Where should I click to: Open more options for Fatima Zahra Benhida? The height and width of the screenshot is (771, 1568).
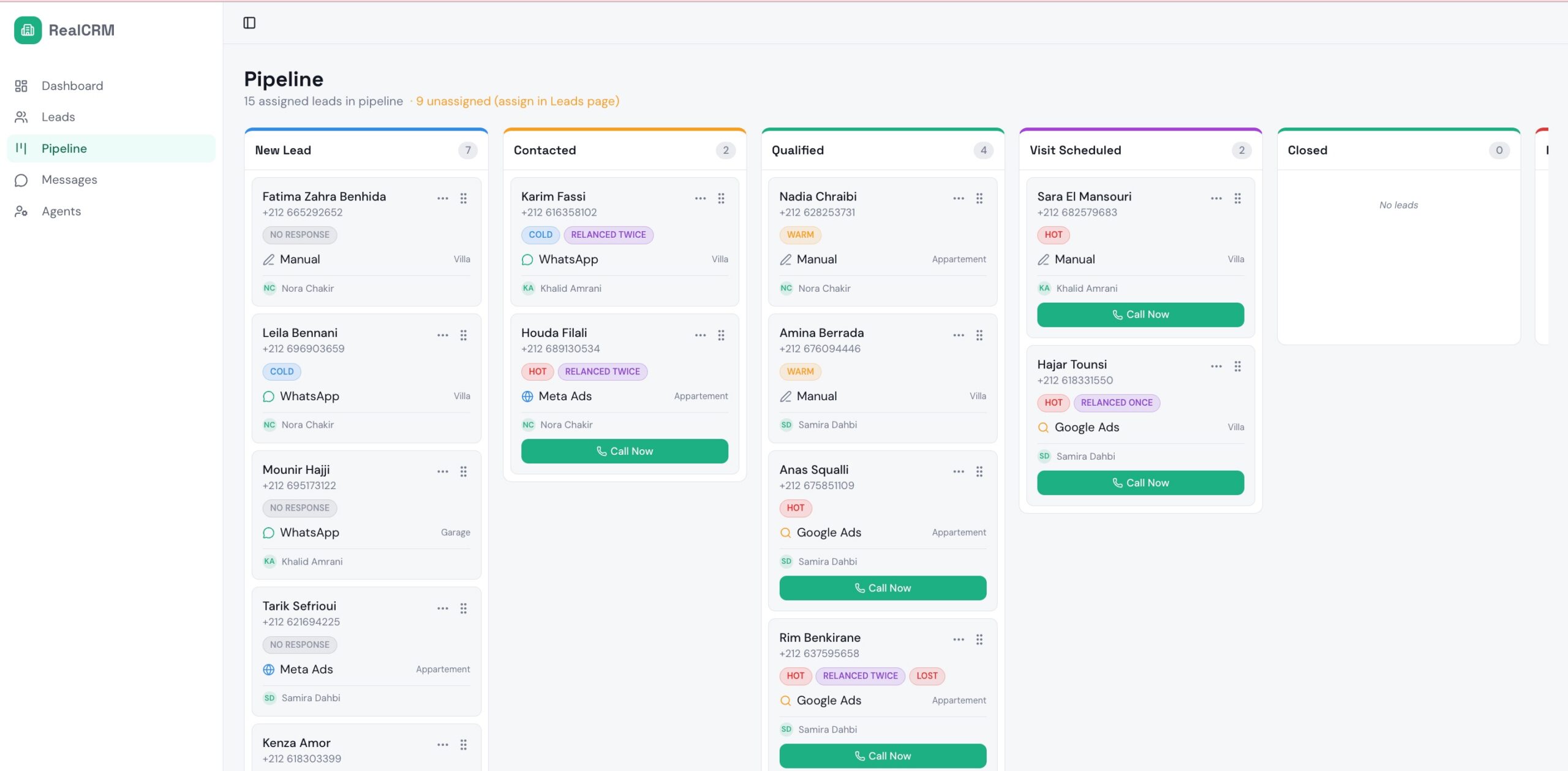pyautogui.click(x=443, y=199)
